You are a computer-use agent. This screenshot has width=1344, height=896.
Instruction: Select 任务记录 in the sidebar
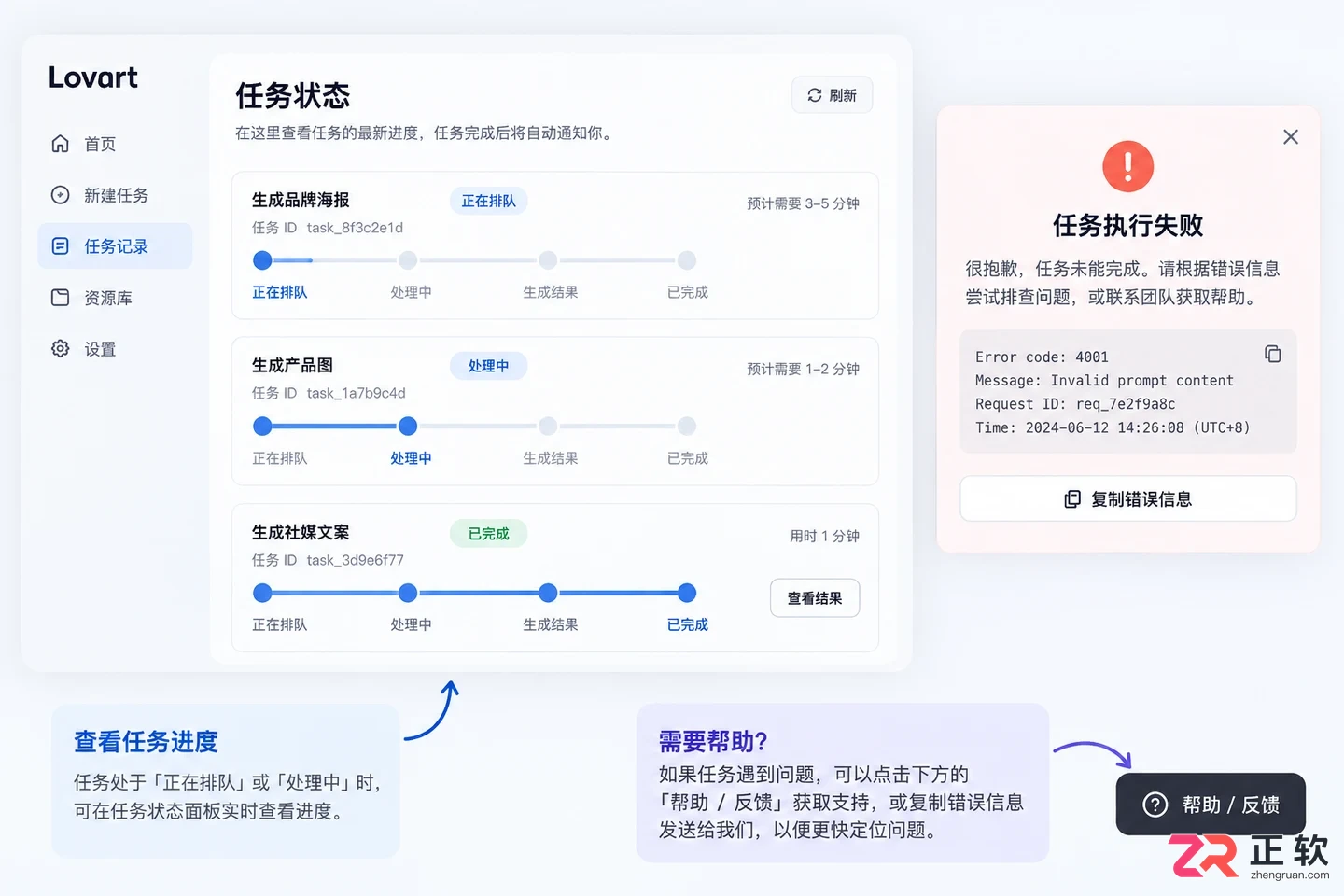pyautogui.click(x=115, y=246)
